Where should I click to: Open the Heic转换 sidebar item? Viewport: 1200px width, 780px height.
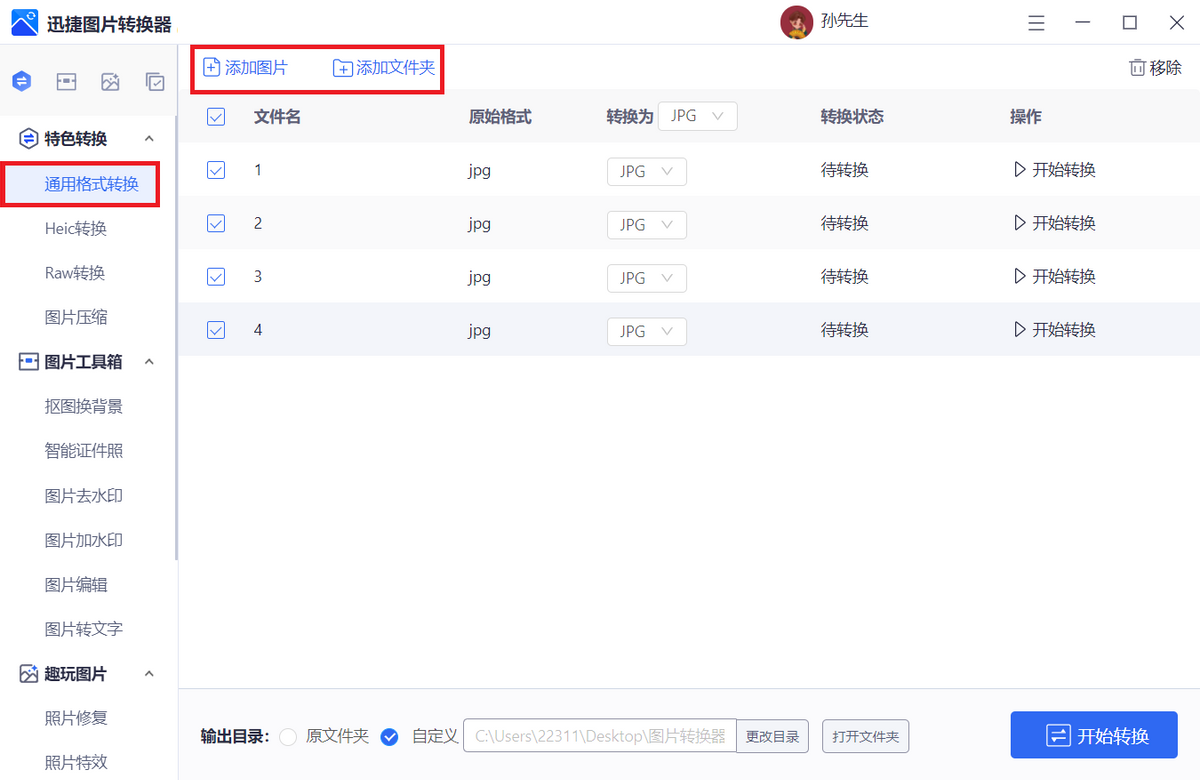pos(82,228)
